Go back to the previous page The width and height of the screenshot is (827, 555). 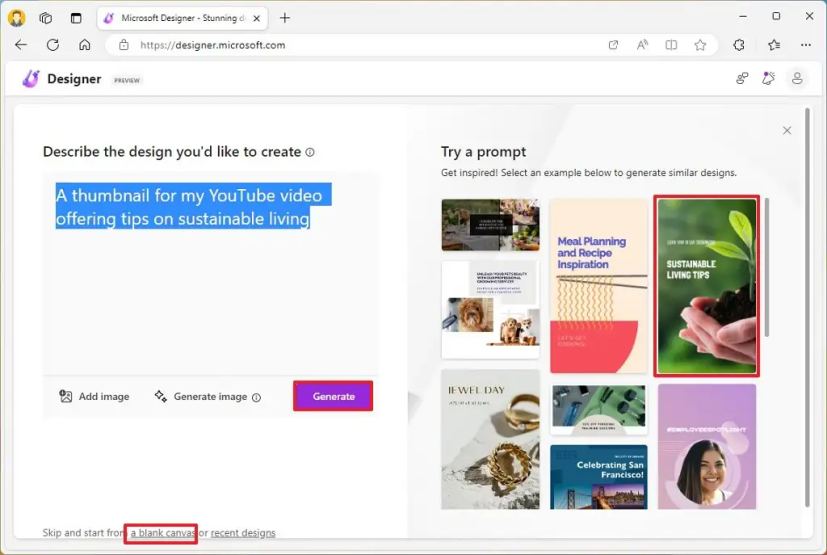point(21,45)
